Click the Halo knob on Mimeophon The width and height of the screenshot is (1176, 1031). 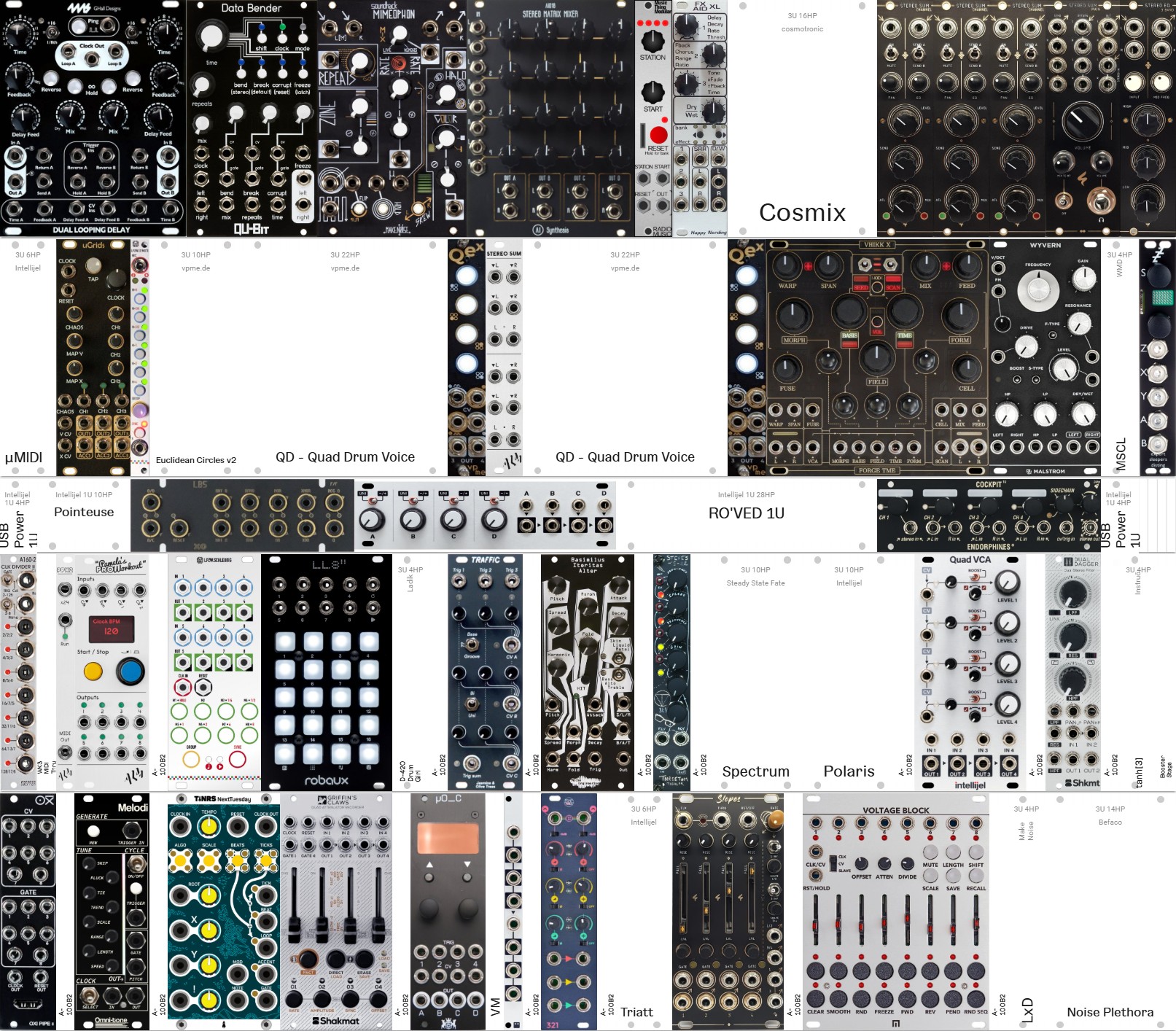446,93
